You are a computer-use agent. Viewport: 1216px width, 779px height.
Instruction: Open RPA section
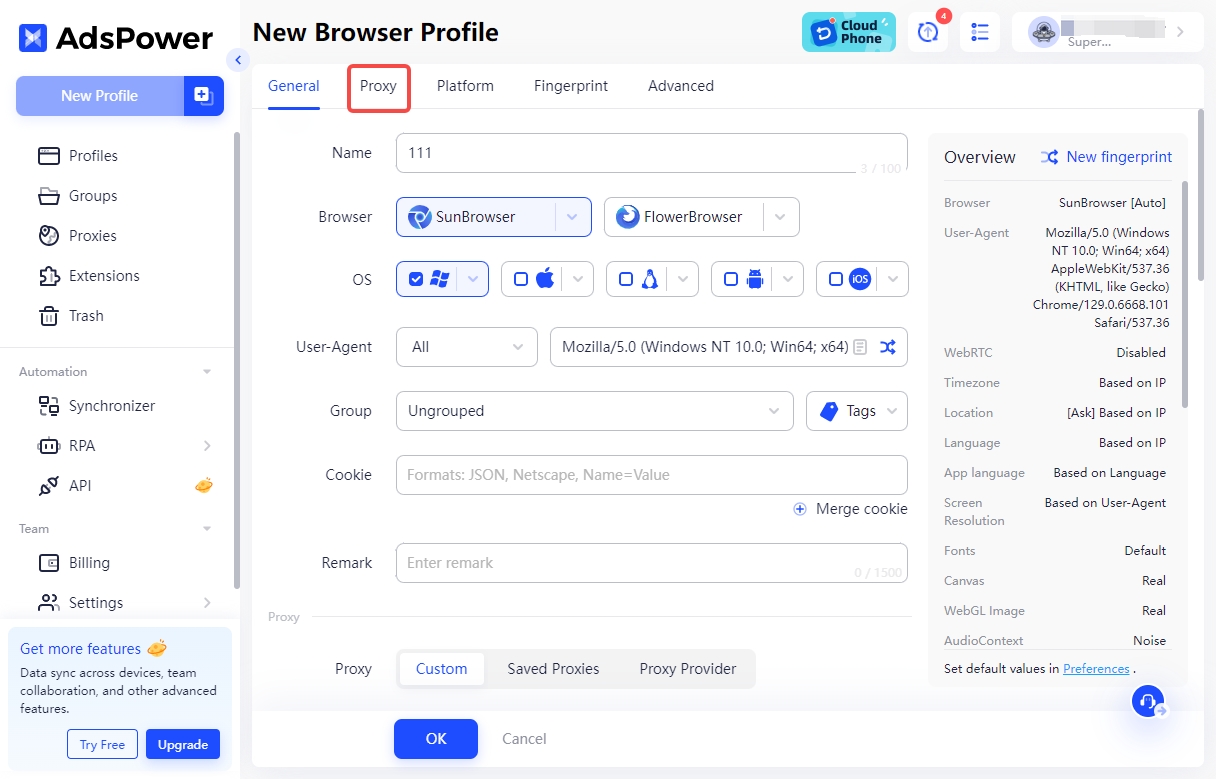[82, 446]
